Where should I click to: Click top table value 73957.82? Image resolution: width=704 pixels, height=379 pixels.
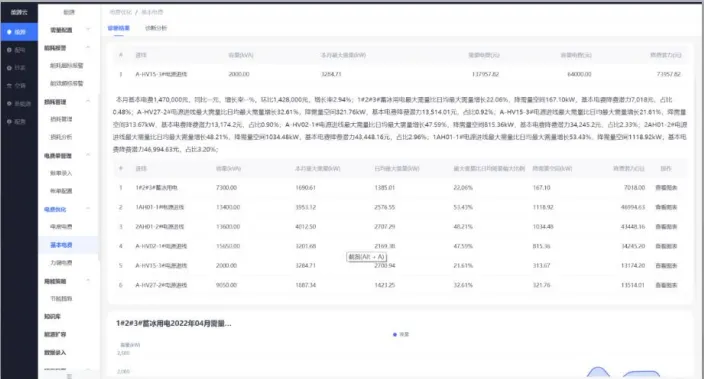(x=669, y=74)
